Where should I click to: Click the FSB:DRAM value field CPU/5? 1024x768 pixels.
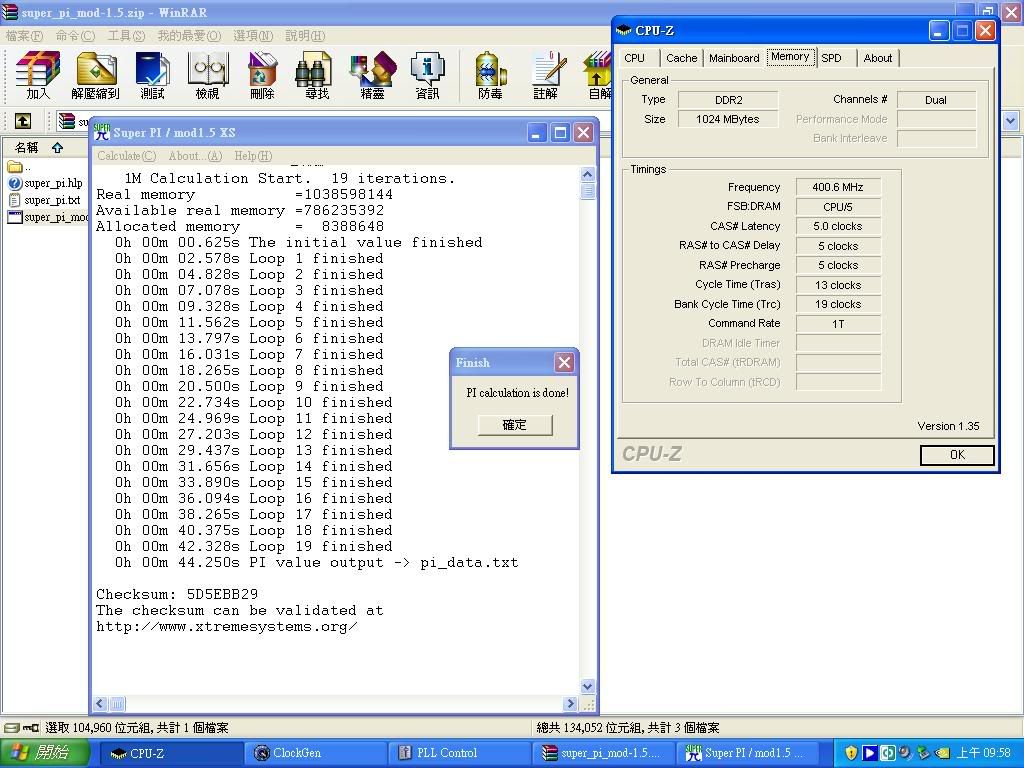pyautogui.click(x=838, y=207)
